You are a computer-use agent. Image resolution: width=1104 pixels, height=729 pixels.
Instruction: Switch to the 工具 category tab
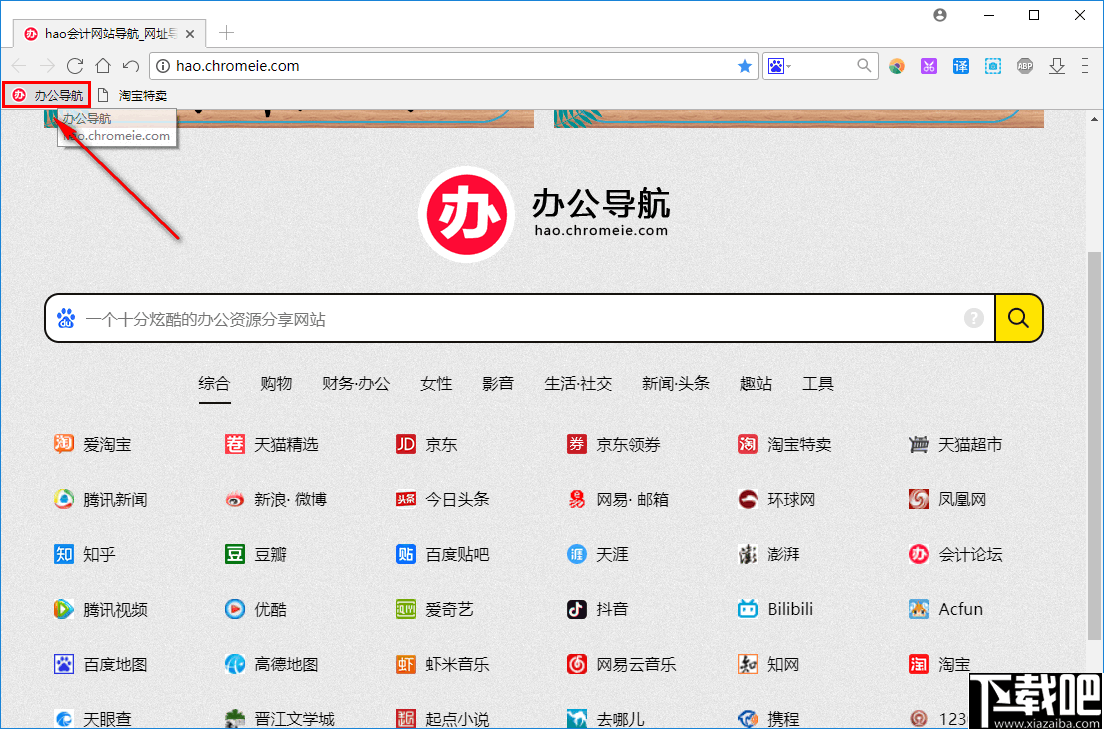(x=818, y=383)
